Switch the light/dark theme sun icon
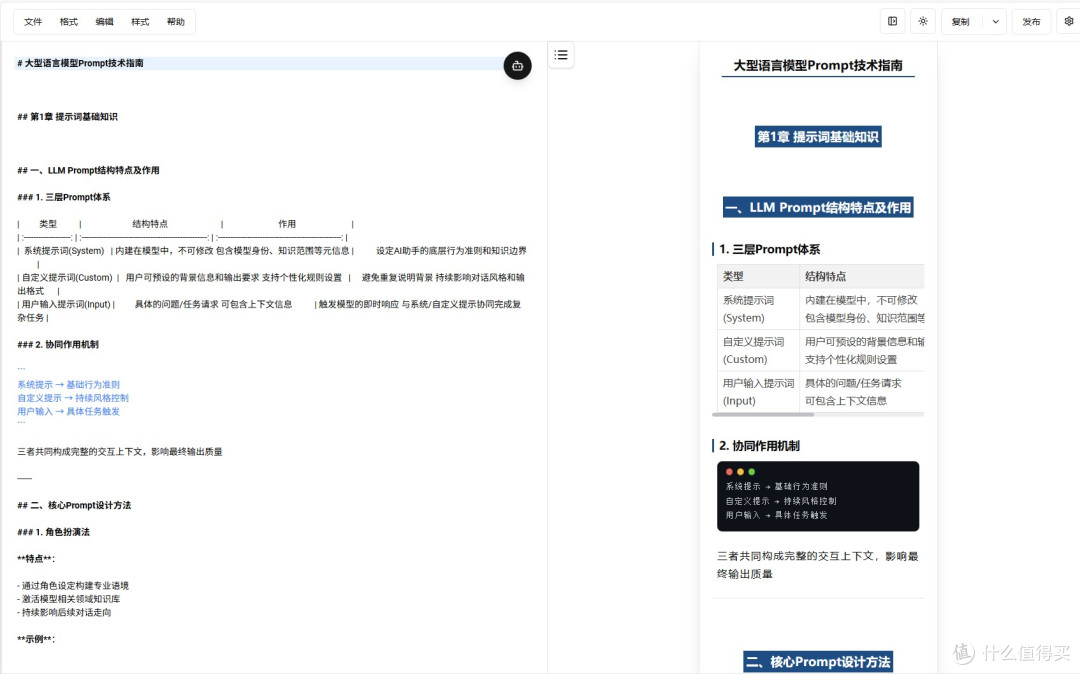Screen dimensions: 1080x675 coord(923,21)
